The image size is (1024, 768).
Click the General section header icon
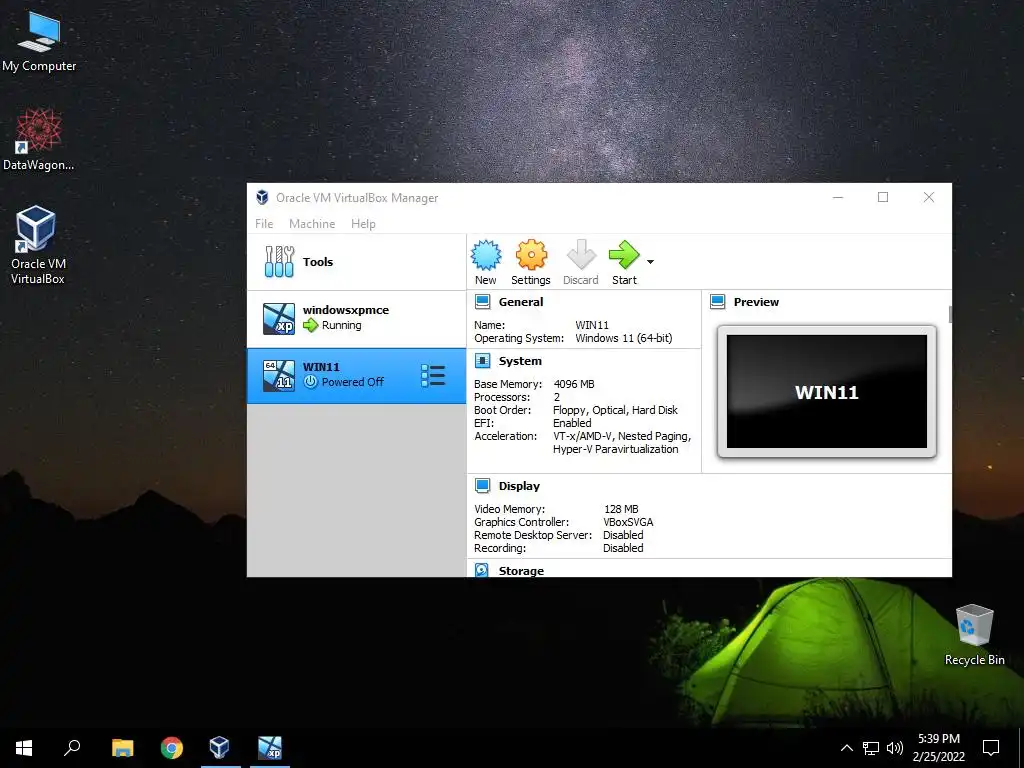tap(483, 302)
